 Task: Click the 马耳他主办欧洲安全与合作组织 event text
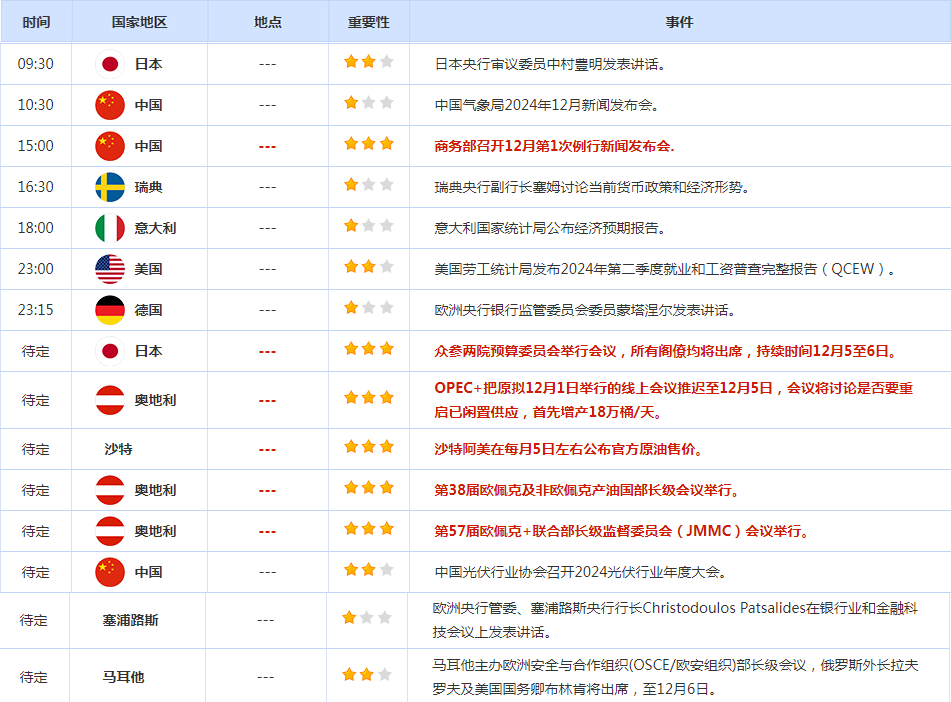[675, 677]
